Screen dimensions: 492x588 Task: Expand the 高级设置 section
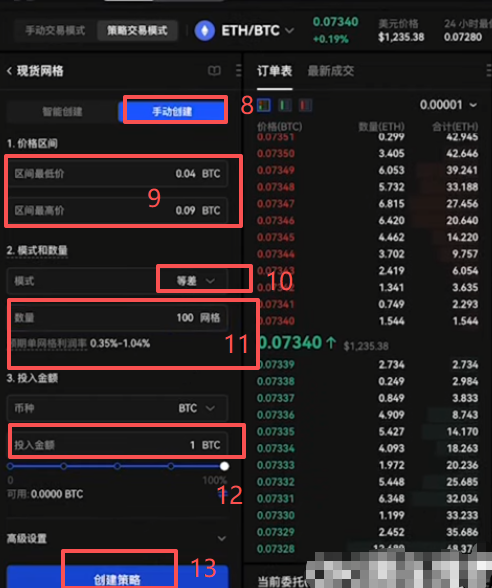pyautogui.click(x=117, y=538)
